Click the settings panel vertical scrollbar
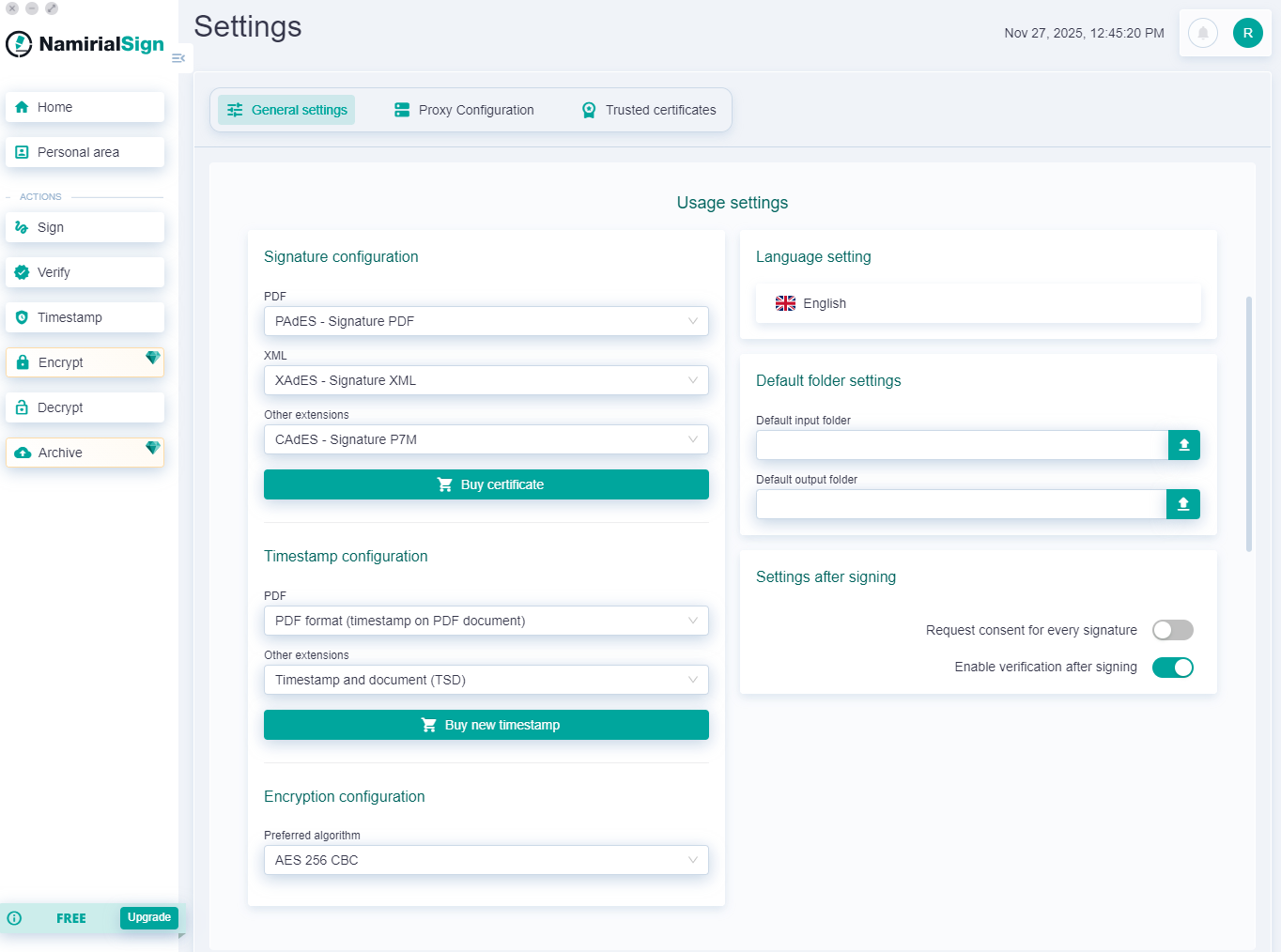 pyautogui.click(x=1248, y=422)
